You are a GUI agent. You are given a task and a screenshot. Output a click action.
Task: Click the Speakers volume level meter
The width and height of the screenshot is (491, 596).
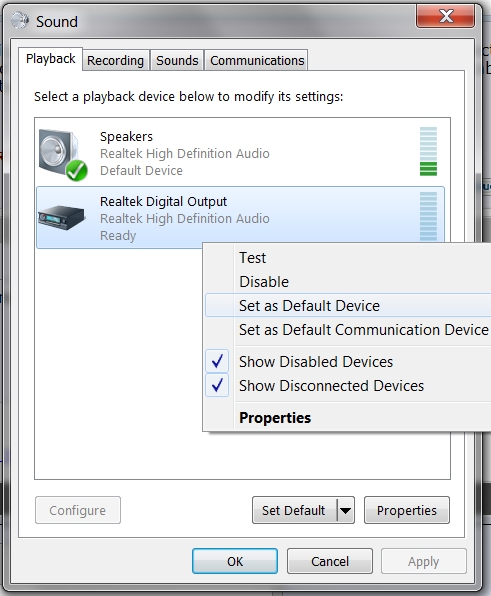pyautogui.click(x=428, y=151)
